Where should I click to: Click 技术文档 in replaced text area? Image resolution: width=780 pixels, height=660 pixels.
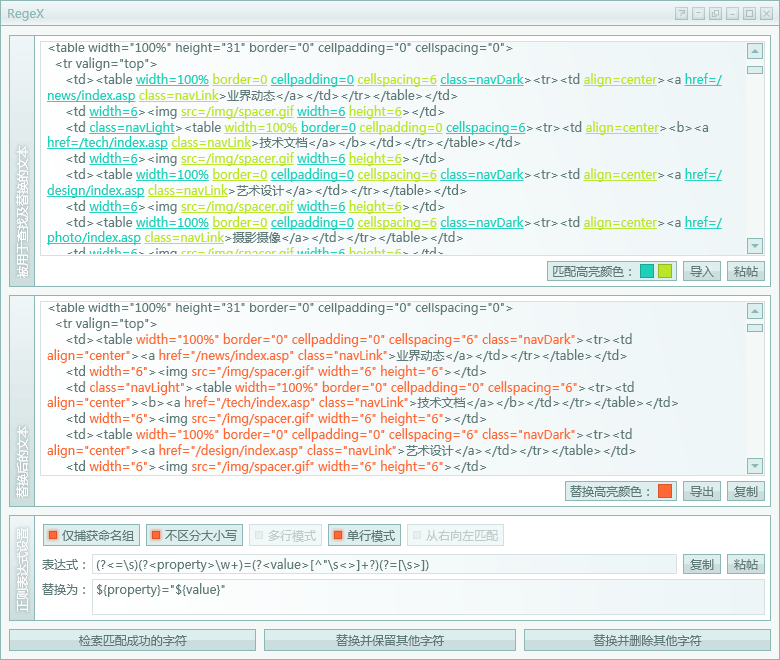(x=441, y=402)
